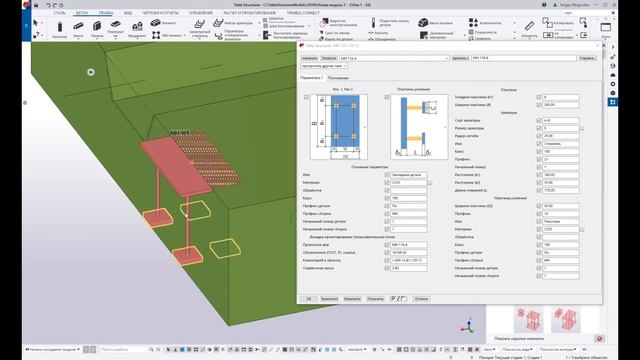Click the Undo arrow in title bar
The image size is (640, 360).
pos(48,5)
